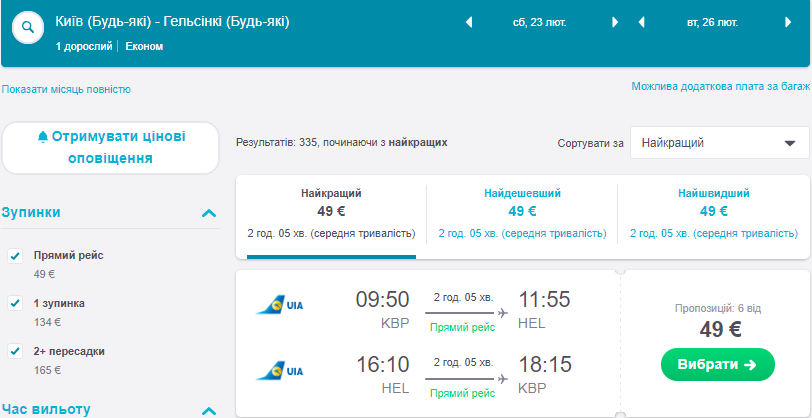This screenshot has height=418, width=812.
Task: Click the bell icon for price alerts
Action: click(42, 137)
